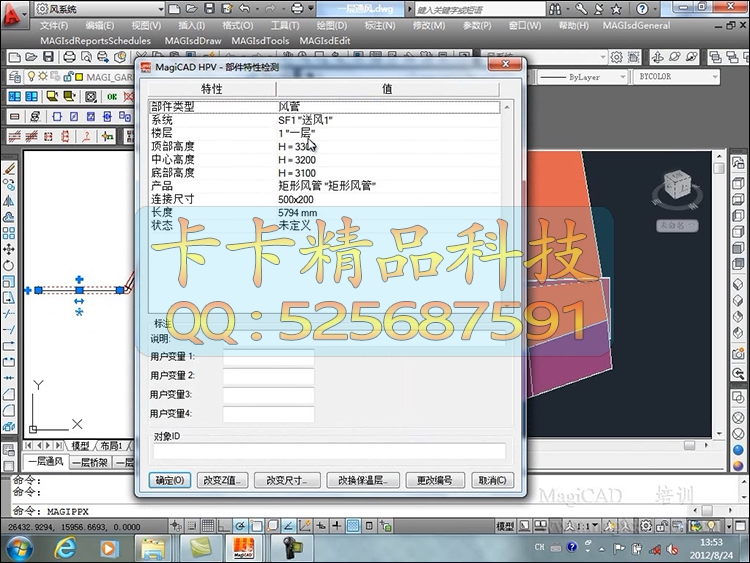Click the 对象ID input field
This screenshot has height=563, width=750.
[x=329, y=451]
